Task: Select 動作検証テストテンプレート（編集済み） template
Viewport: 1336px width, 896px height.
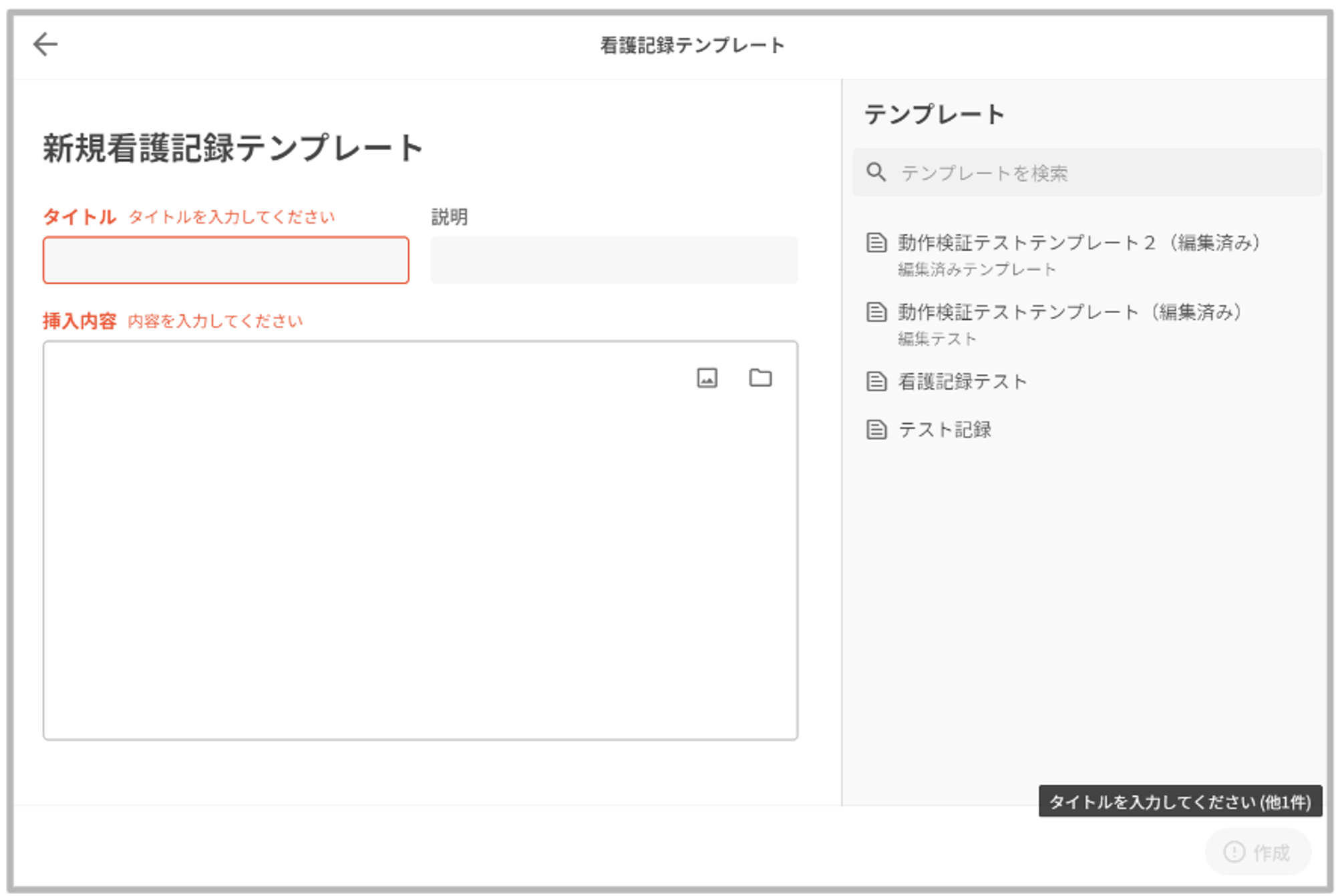Action: pyautogui.click(x=1069, y=312)
